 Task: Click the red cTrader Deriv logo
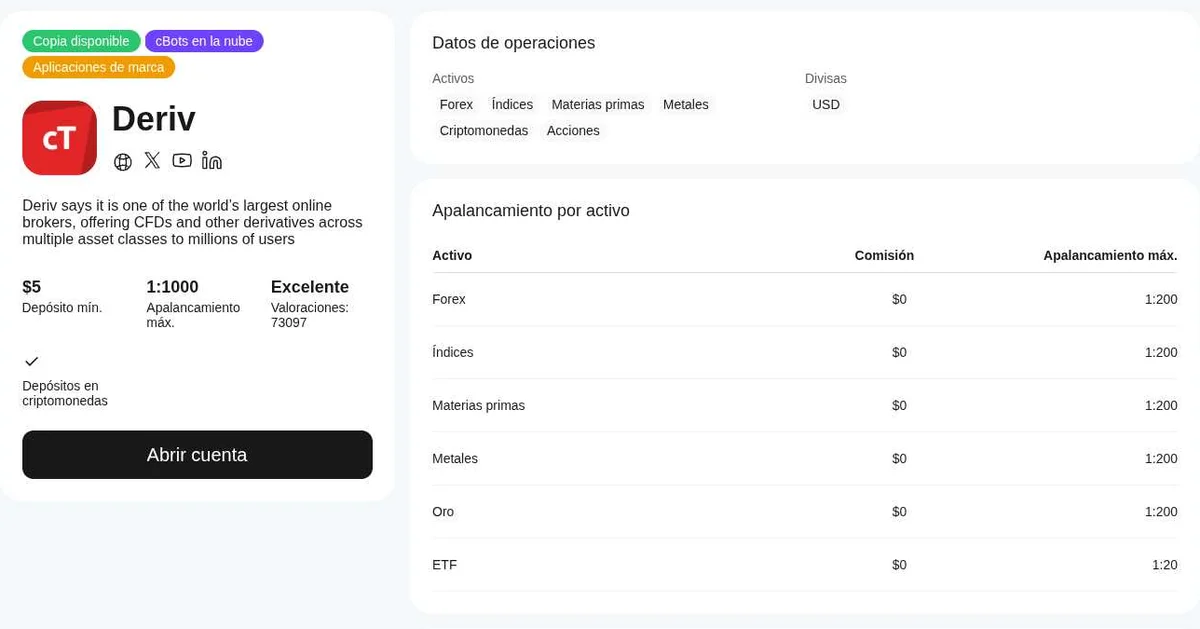tap(60, 138)
